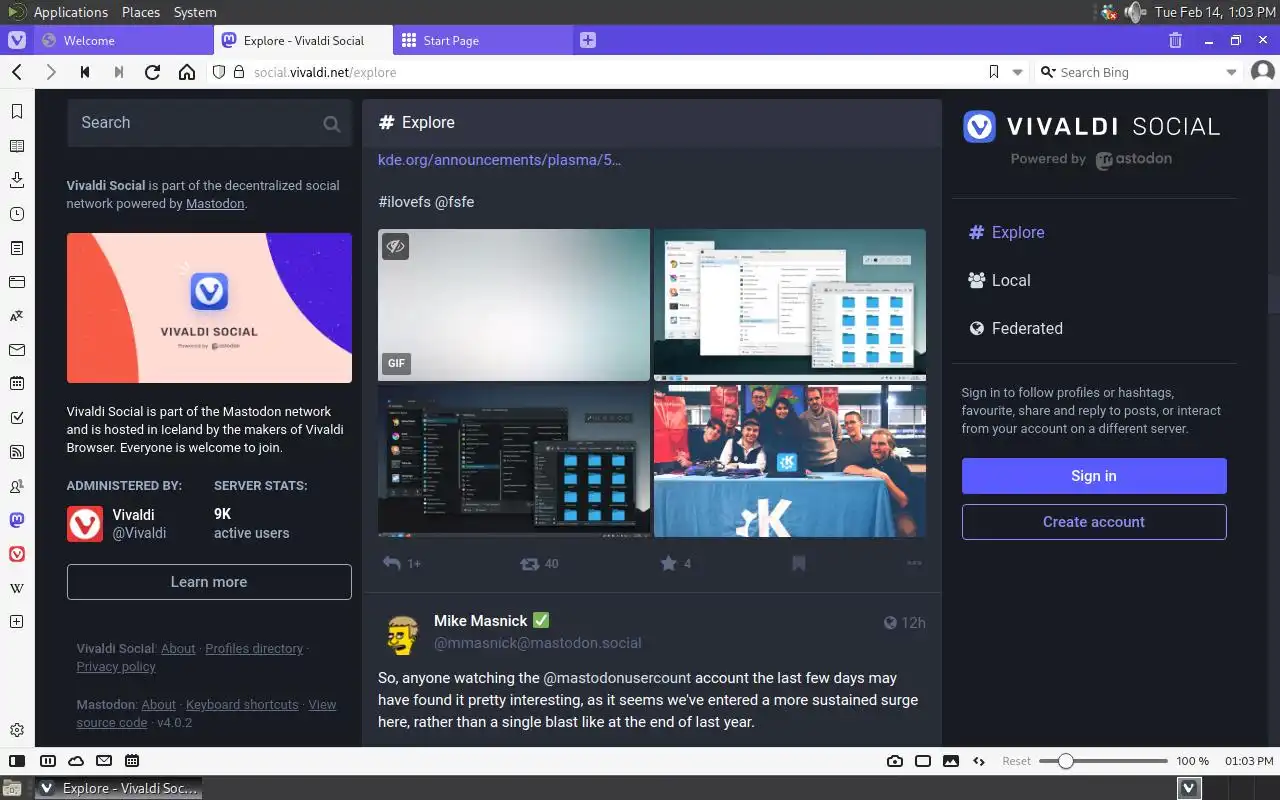Open the Applications menu

(x=70, y=12)
